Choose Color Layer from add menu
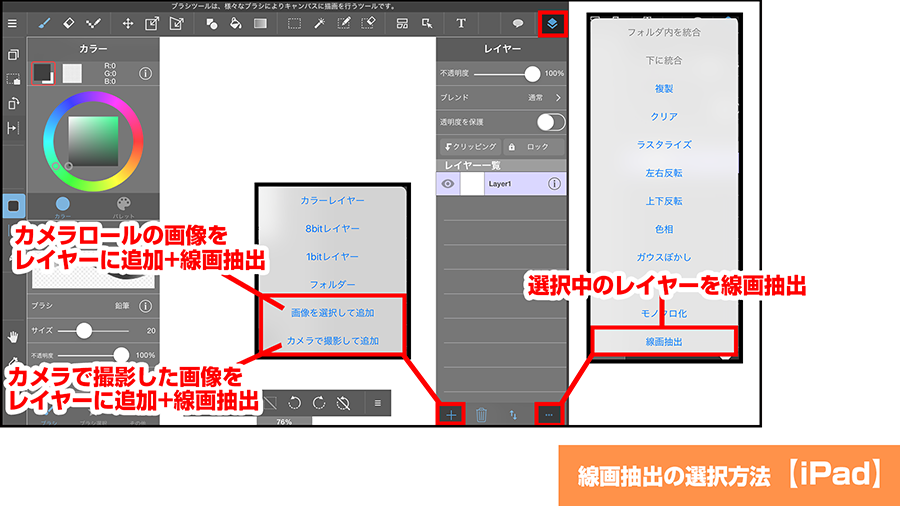 pos(332,200)
